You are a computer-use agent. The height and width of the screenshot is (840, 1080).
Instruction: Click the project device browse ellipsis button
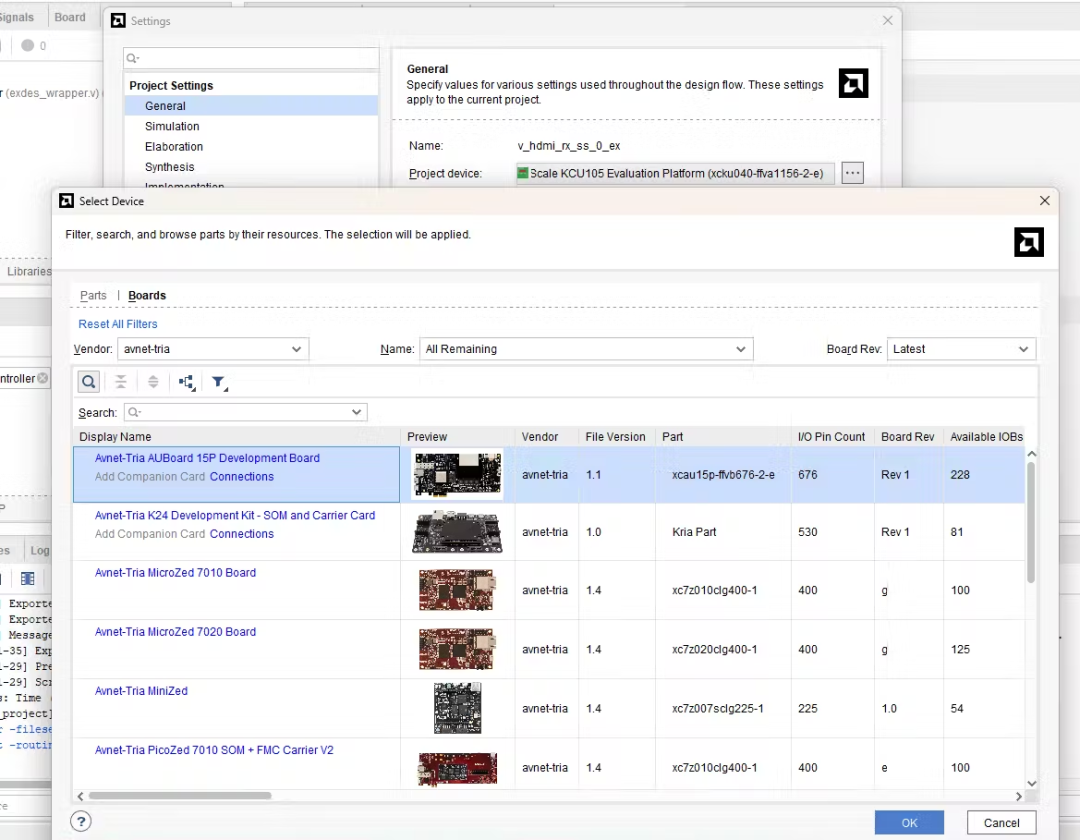[x=852, y=173]
